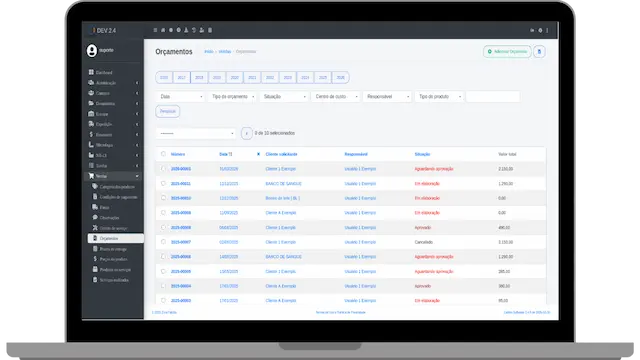The width and height of the screenshot is (640, 360).
Task: Select checkbox for order 2025-00006
Action: pos(163,257)
